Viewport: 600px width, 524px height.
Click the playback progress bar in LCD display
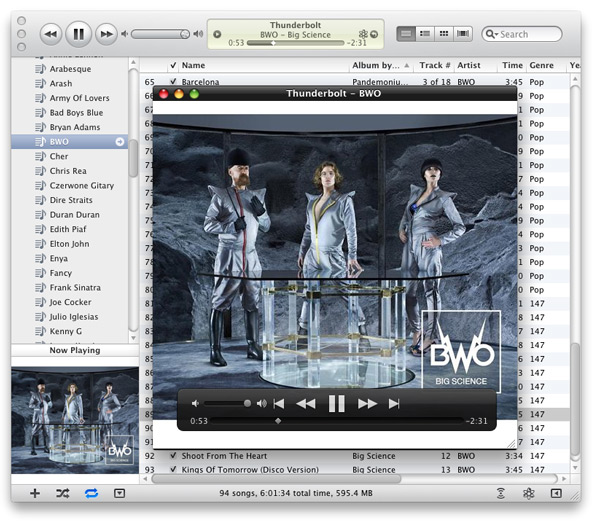click(x=295, y=43)
